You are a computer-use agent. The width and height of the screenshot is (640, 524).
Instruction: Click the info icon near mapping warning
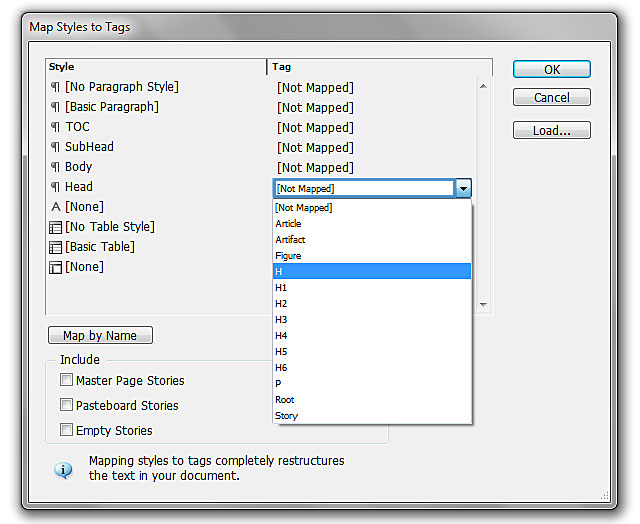click(63, 470)
